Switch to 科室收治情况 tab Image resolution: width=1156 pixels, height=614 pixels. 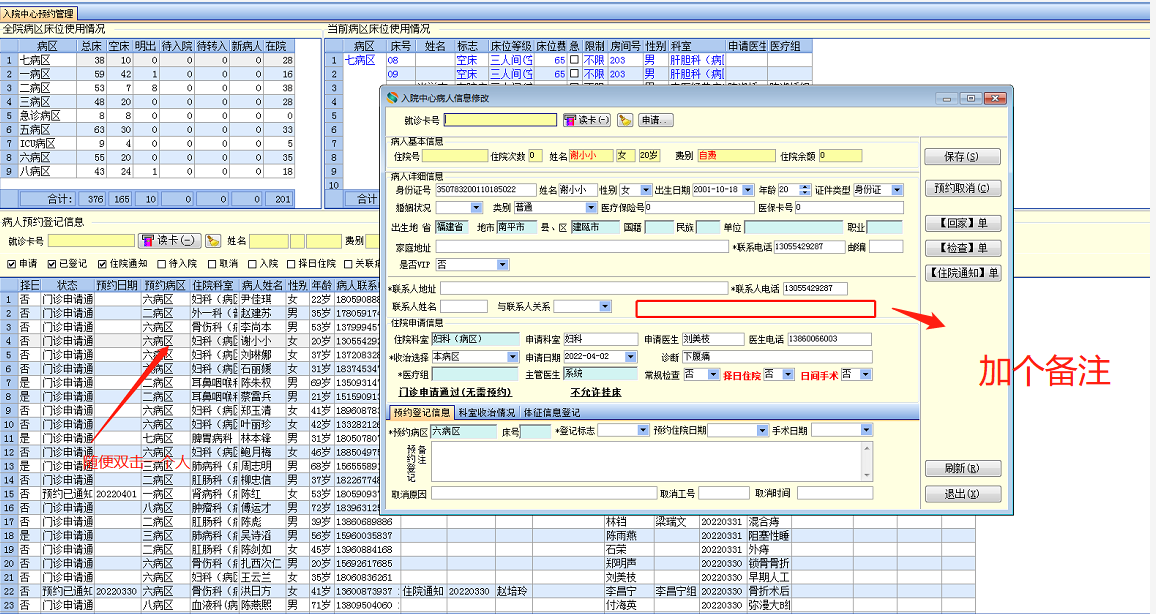[x=487, y=411]
